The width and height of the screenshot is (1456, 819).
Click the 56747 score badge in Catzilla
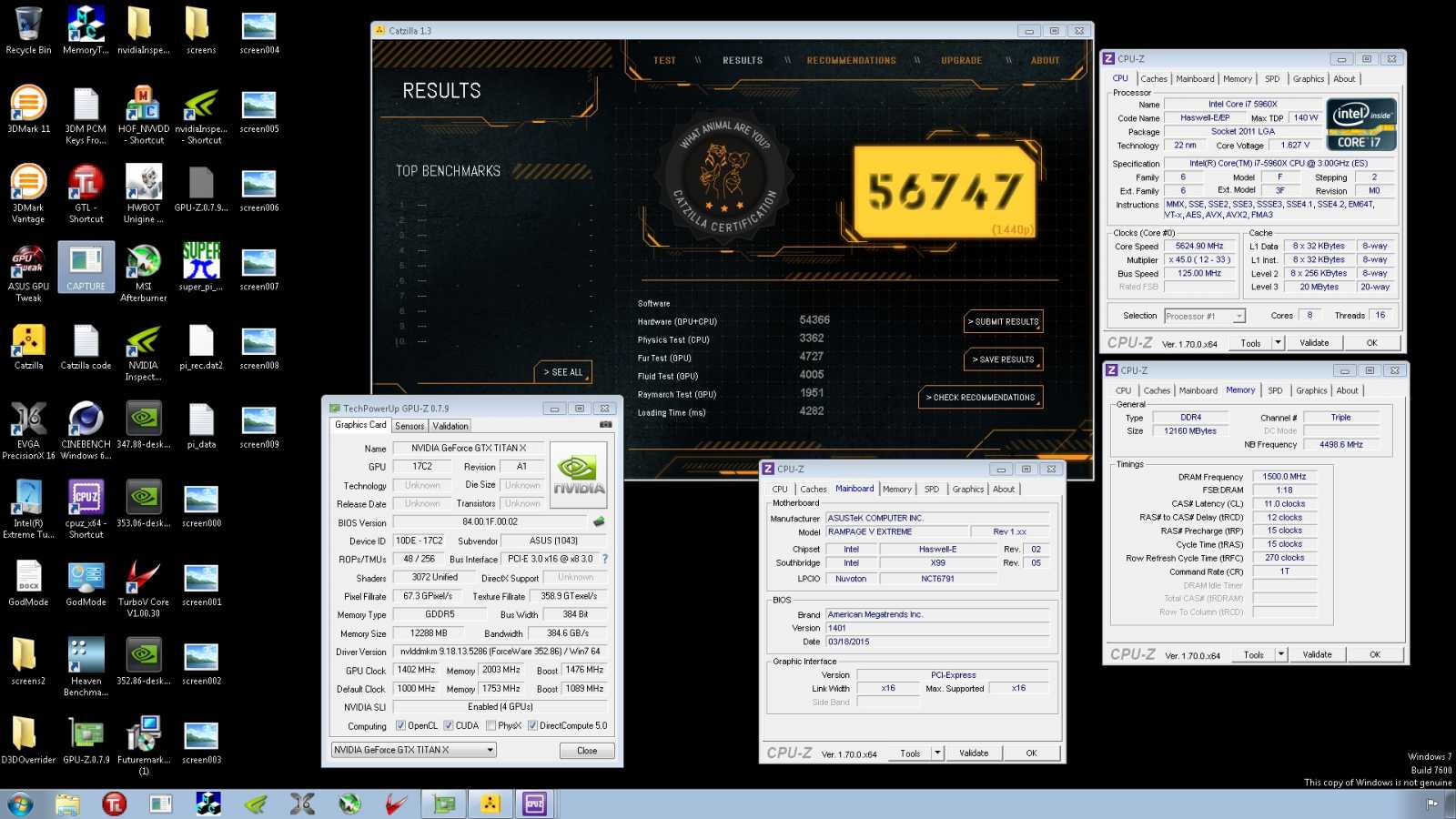[945, 192]
